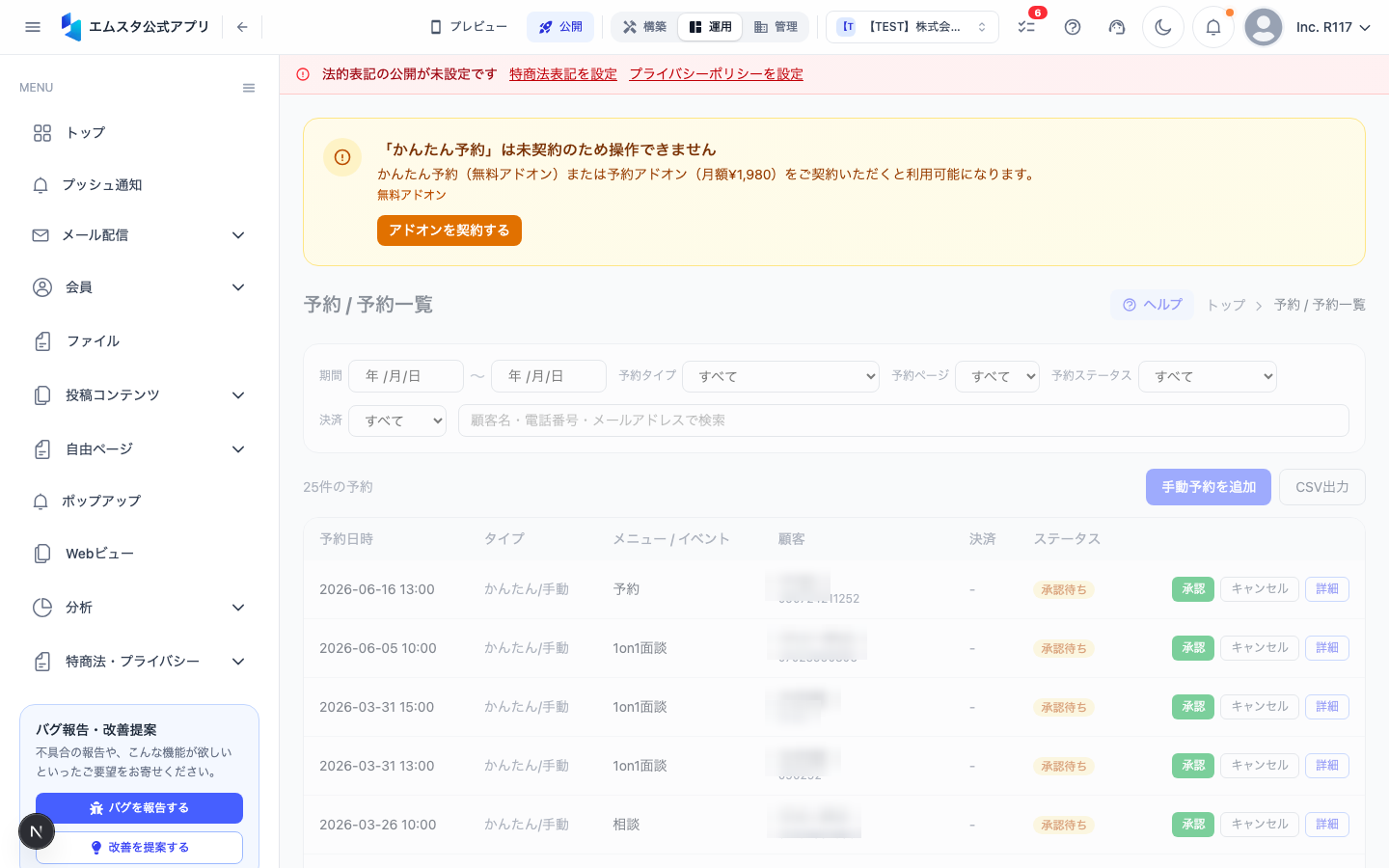
Task: Cancel the 2026-06-05 10:00 reservation
Action: [x=1260, y=648]
